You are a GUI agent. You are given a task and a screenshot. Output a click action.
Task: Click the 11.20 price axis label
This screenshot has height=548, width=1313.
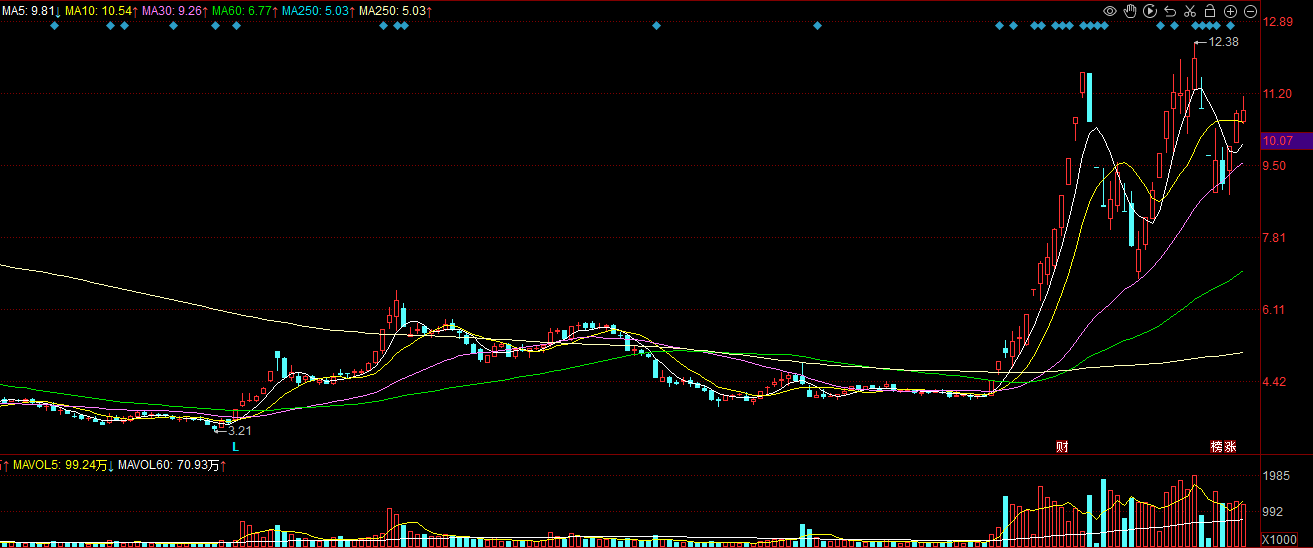click(1279, 94)
